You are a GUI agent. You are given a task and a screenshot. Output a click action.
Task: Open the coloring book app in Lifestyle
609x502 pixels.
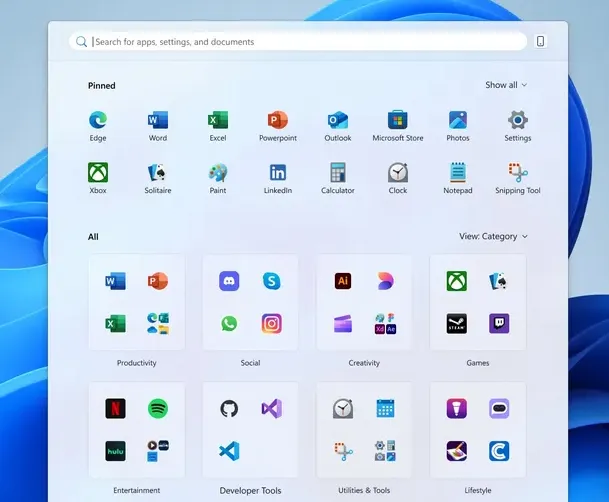457,451
